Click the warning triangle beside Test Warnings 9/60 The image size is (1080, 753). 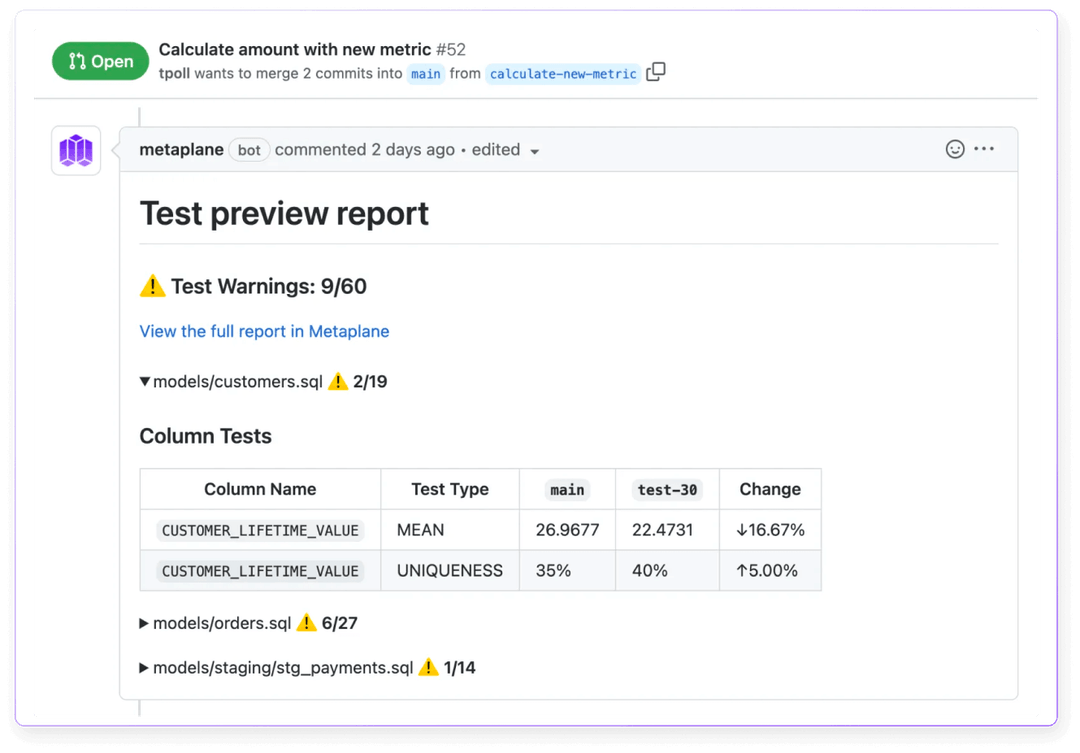[151, 286]
